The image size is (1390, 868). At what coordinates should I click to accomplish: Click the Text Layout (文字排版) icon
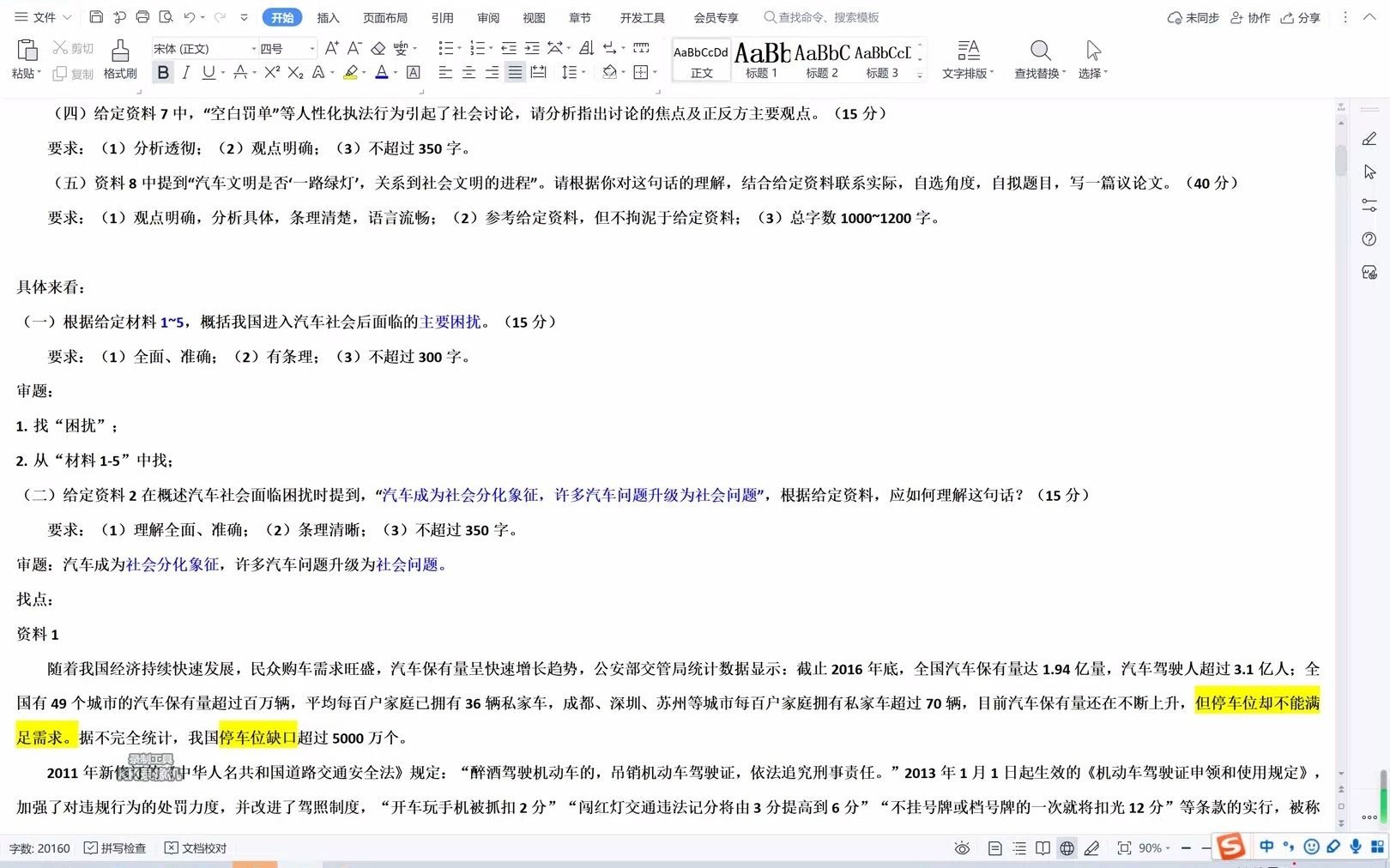point(968,59)
